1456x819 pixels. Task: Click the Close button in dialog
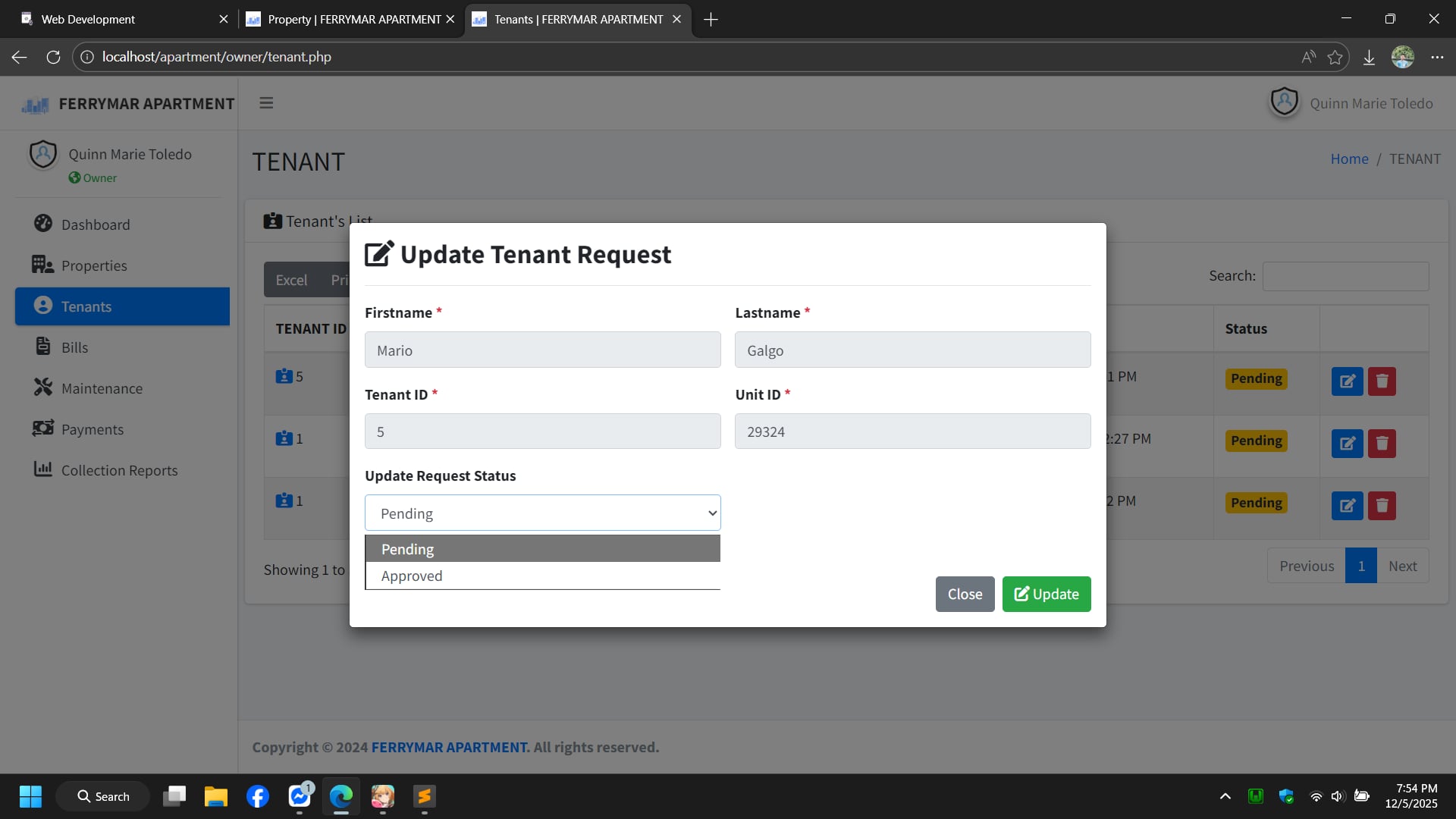coord(965,594)
